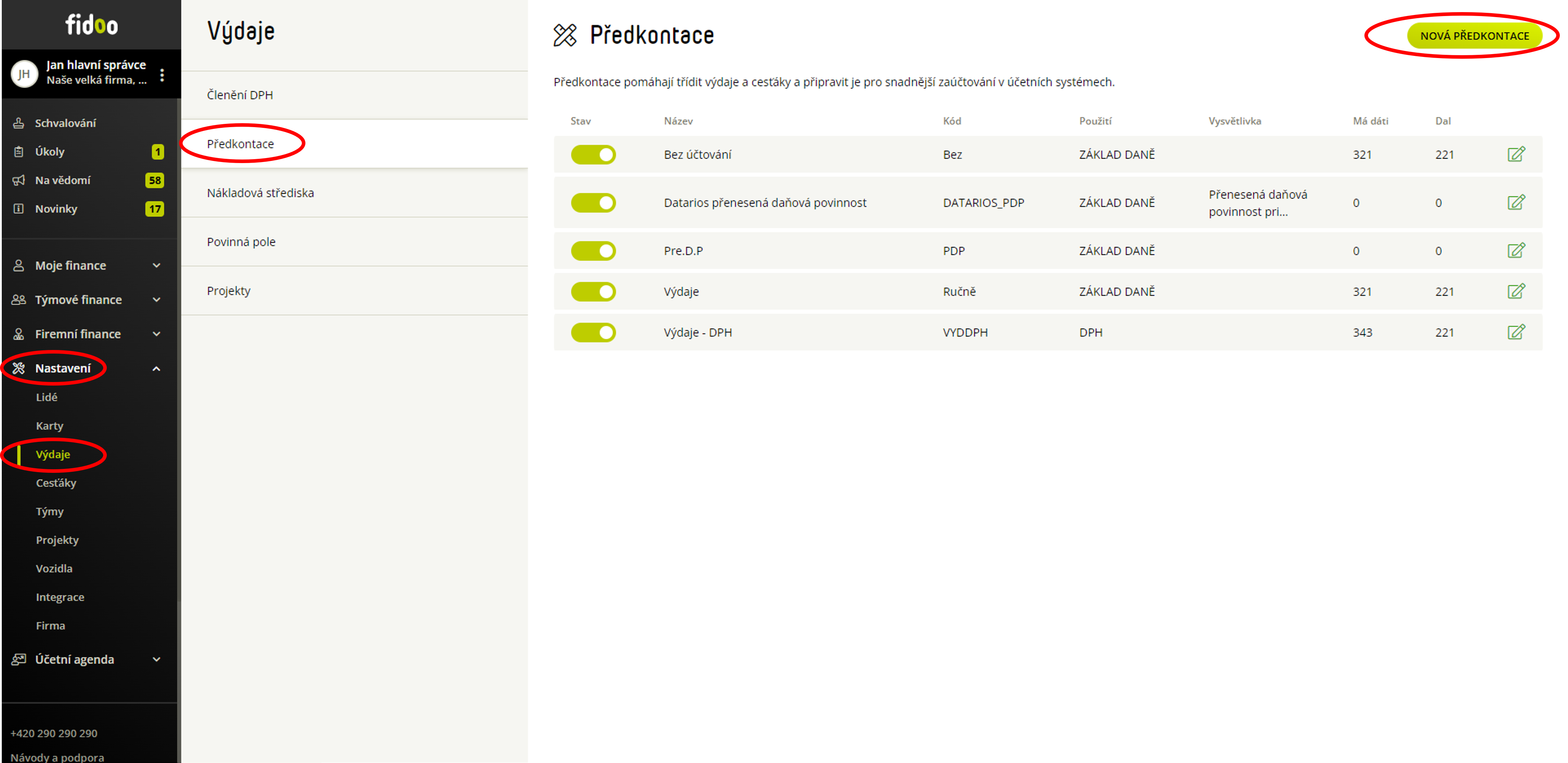This screenshot has height=763, width=1568.
Task: Open Projekty section in Výdaje panel
Action: point(354,291)
